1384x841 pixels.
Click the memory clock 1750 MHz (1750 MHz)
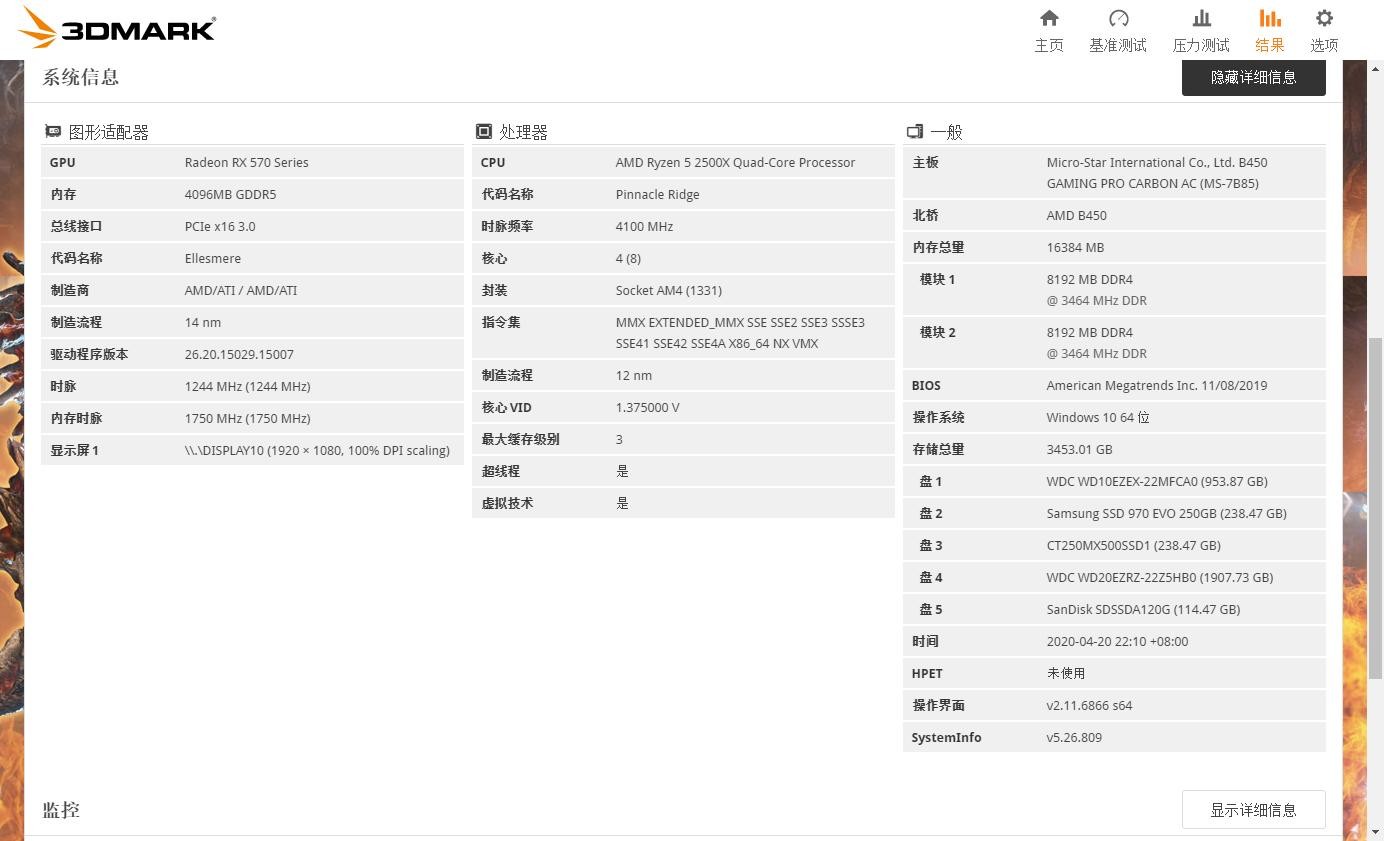tap(247, 418)
